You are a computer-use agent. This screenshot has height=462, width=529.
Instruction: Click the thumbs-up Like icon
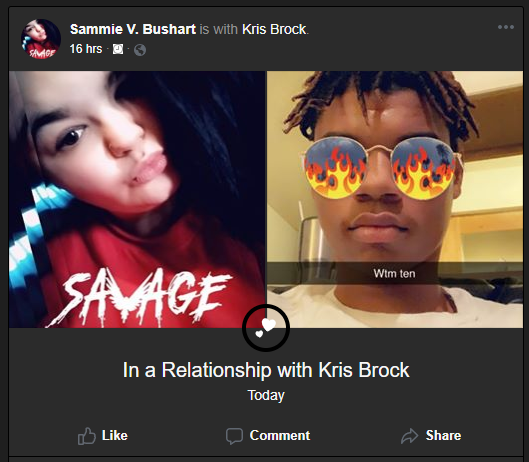pyautogui.click(x=87, y=436)
